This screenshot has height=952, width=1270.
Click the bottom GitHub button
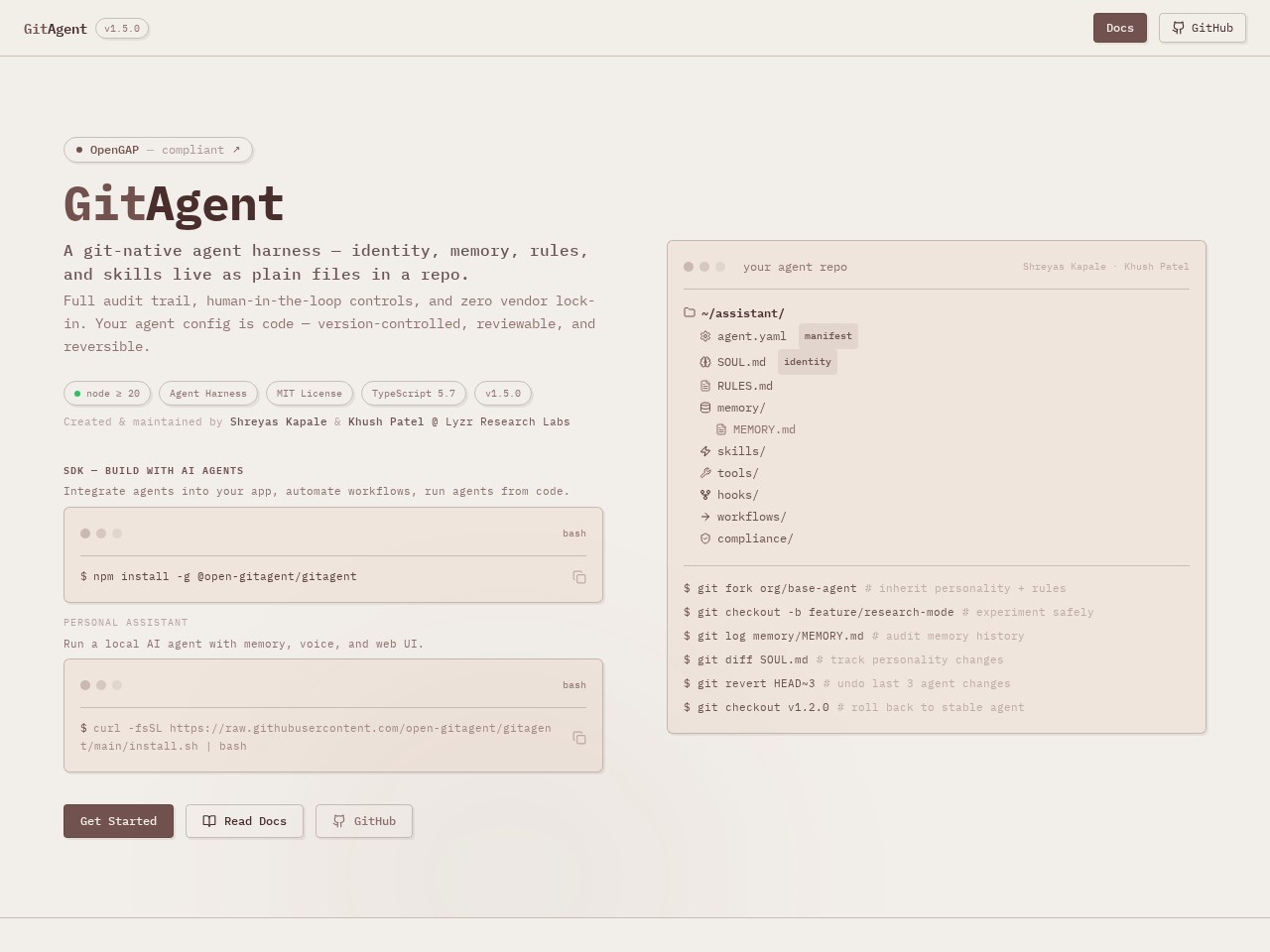pyautogui.click(x=364, y=821)
